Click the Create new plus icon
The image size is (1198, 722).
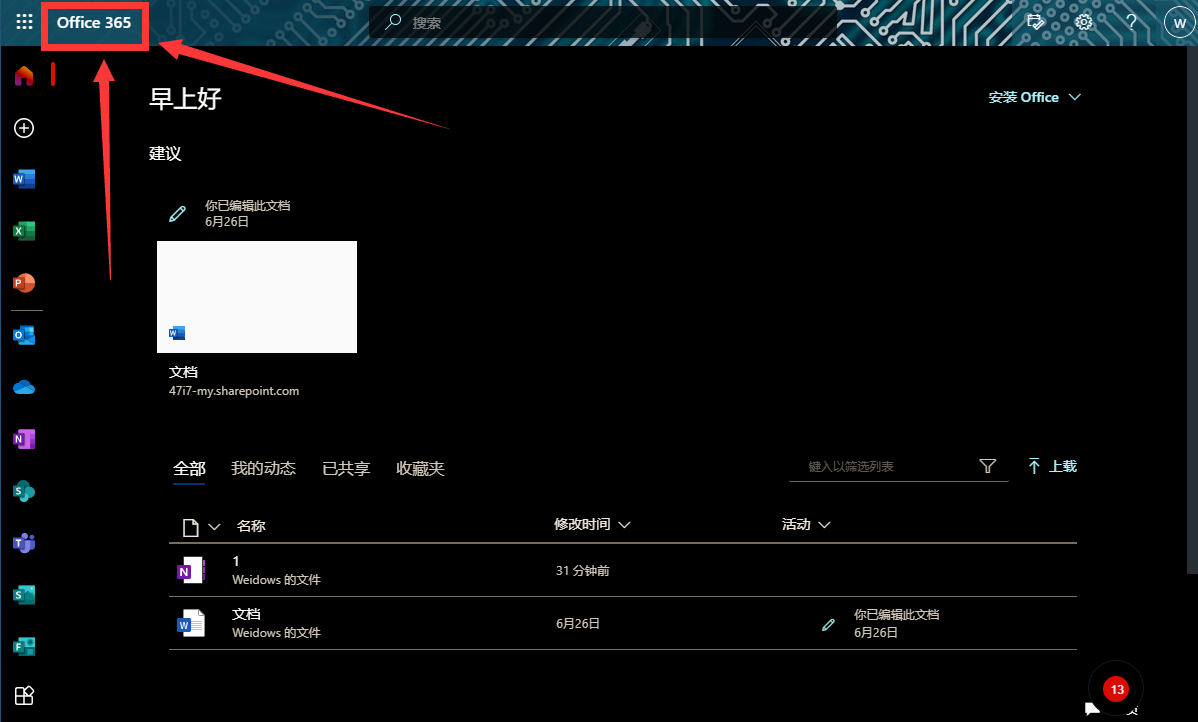(24, 128)
